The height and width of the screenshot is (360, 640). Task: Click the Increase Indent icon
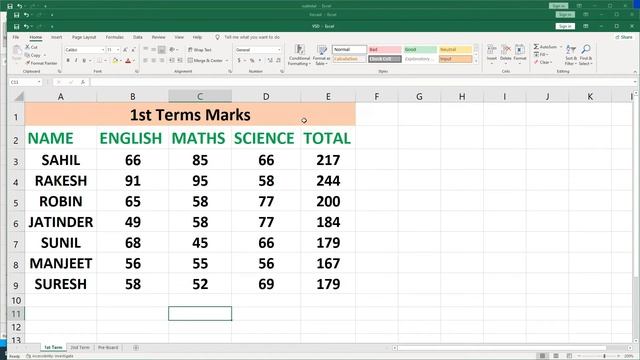coord(180,60)
